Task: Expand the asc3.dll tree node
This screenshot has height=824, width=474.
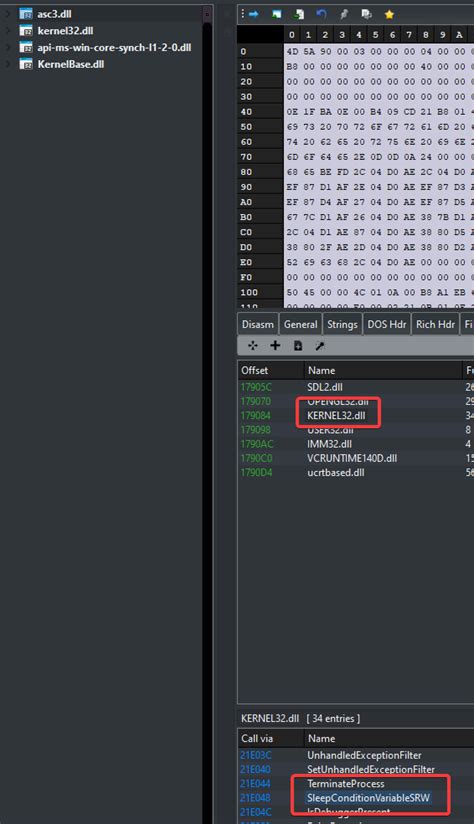Action: tap(8, 14)
